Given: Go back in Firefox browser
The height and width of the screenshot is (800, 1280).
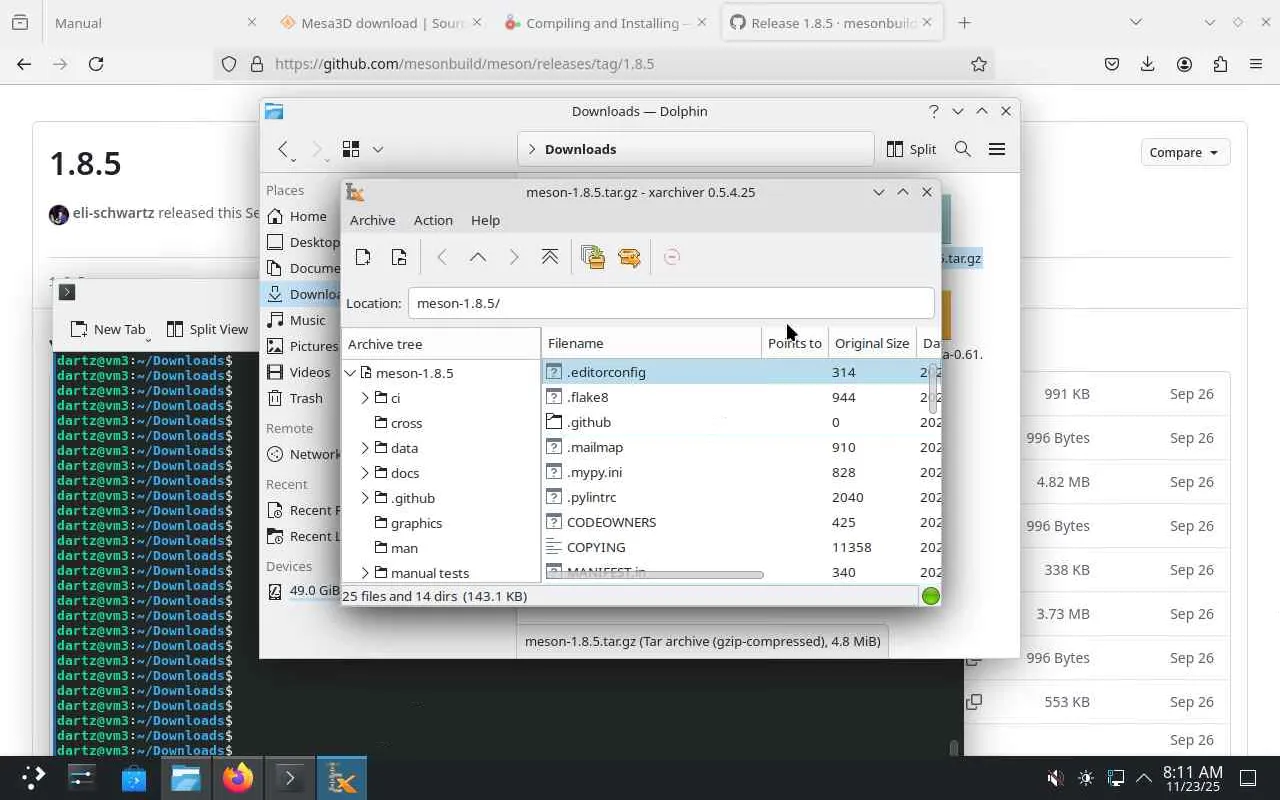Looking at the screenshot, I should click(x=24, y=64).
